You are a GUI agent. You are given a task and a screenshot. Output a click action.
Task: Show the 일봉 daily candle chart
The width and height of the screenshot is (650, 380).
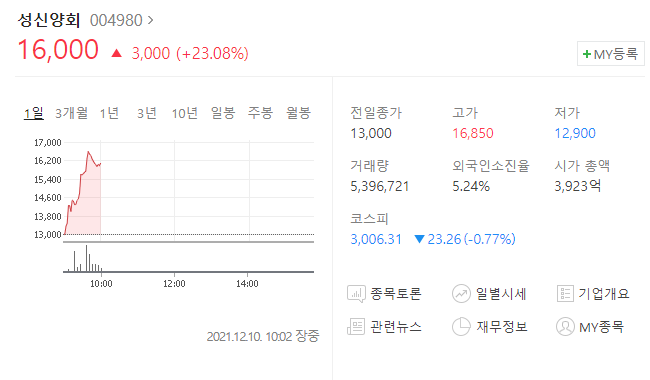(223, 113)
